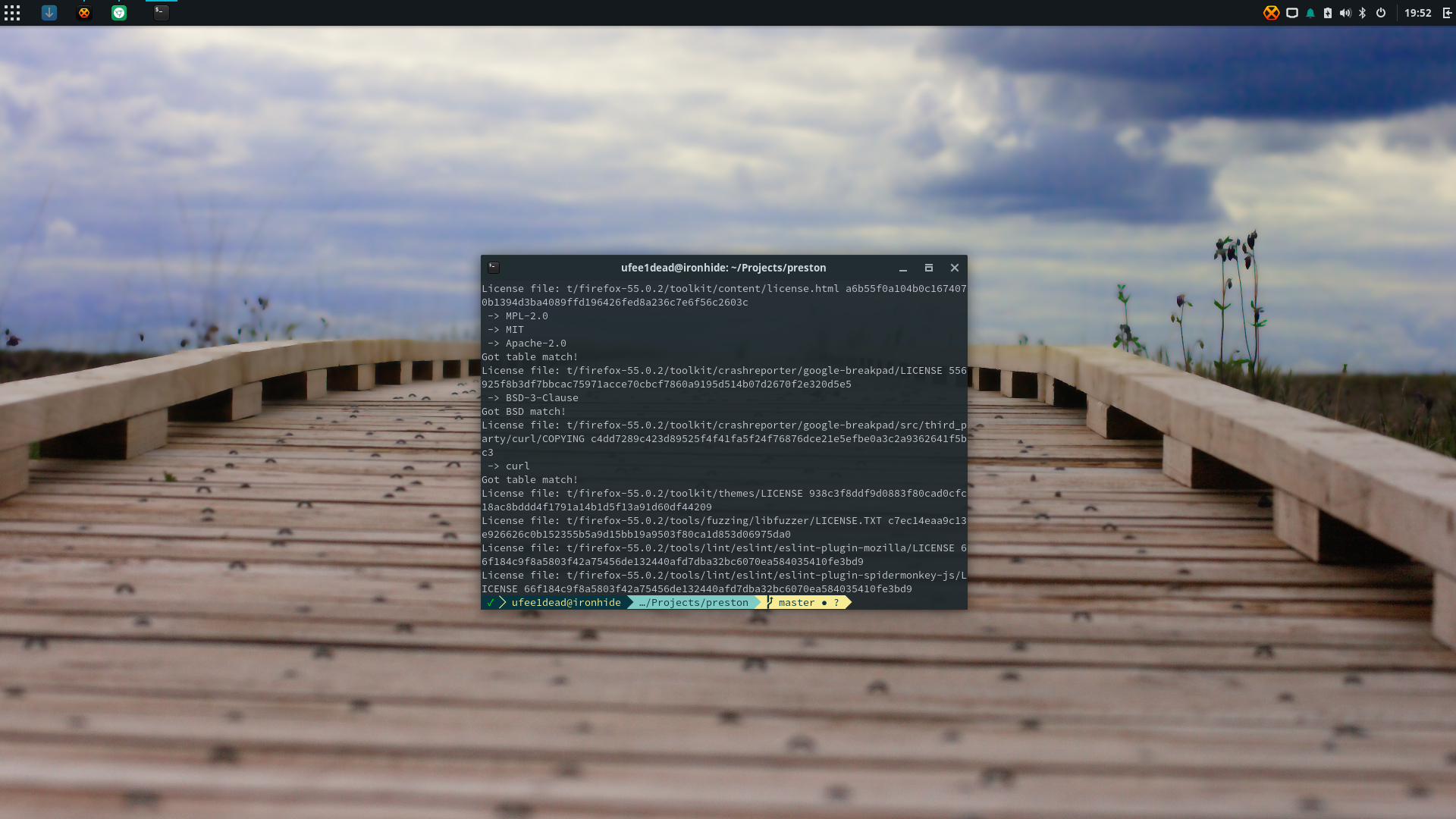Click the '-> BSD-3-Clause' line
1456x819 pixels.
[x=532, y=398]
